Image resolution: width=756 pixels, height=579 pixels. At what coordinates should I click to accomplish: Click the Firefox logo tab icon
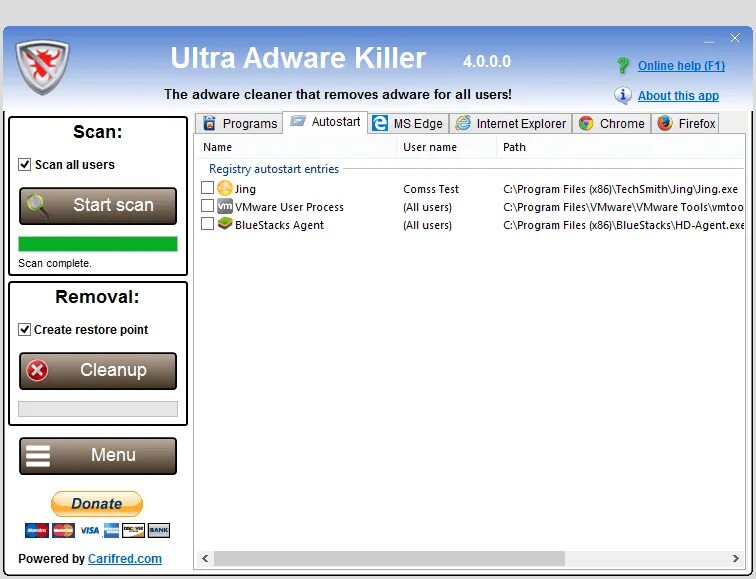pos(665,123)
